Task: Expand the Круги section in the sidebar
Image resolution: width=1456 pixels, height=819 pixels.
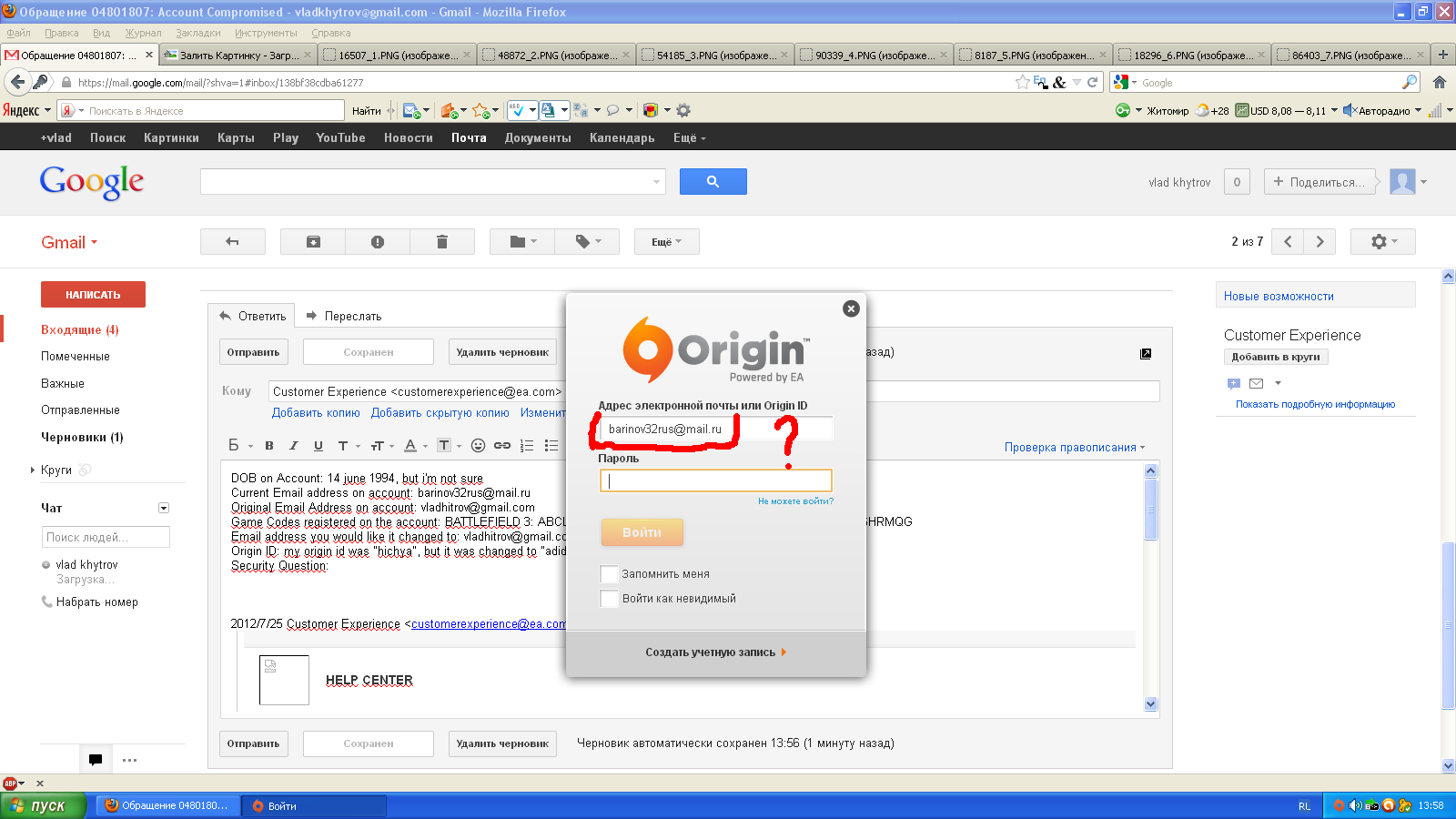Action: [33, 470]
